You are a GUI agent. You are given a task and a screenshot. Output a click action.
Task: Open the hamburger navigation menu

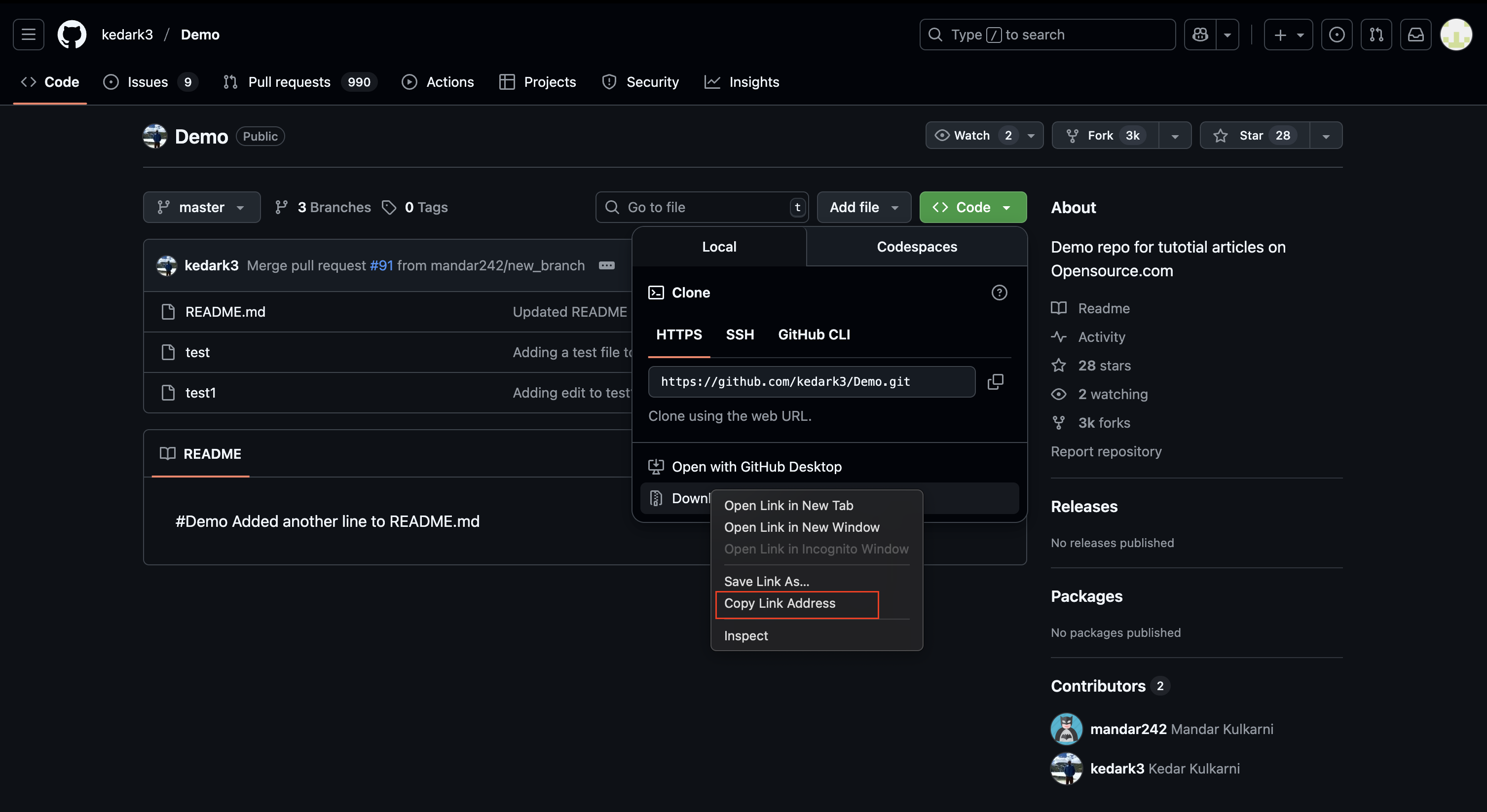(x=28, y=35)
